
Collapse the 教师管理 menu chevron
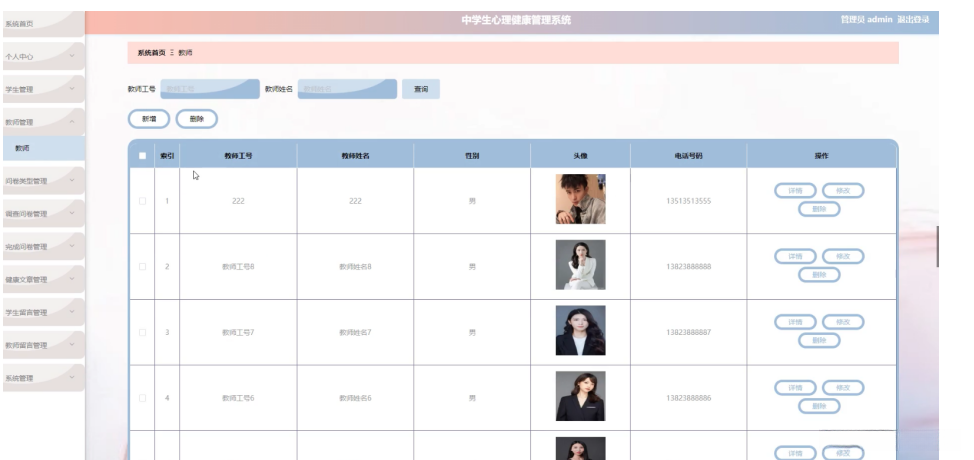[71, 122]
